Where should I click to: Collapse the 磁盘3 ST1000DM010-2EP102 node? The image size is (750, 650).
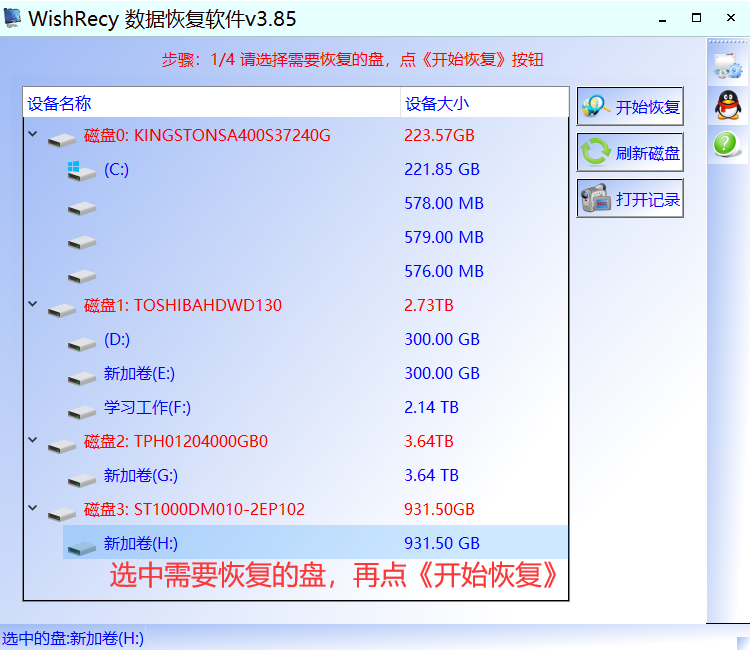(33, 507)
